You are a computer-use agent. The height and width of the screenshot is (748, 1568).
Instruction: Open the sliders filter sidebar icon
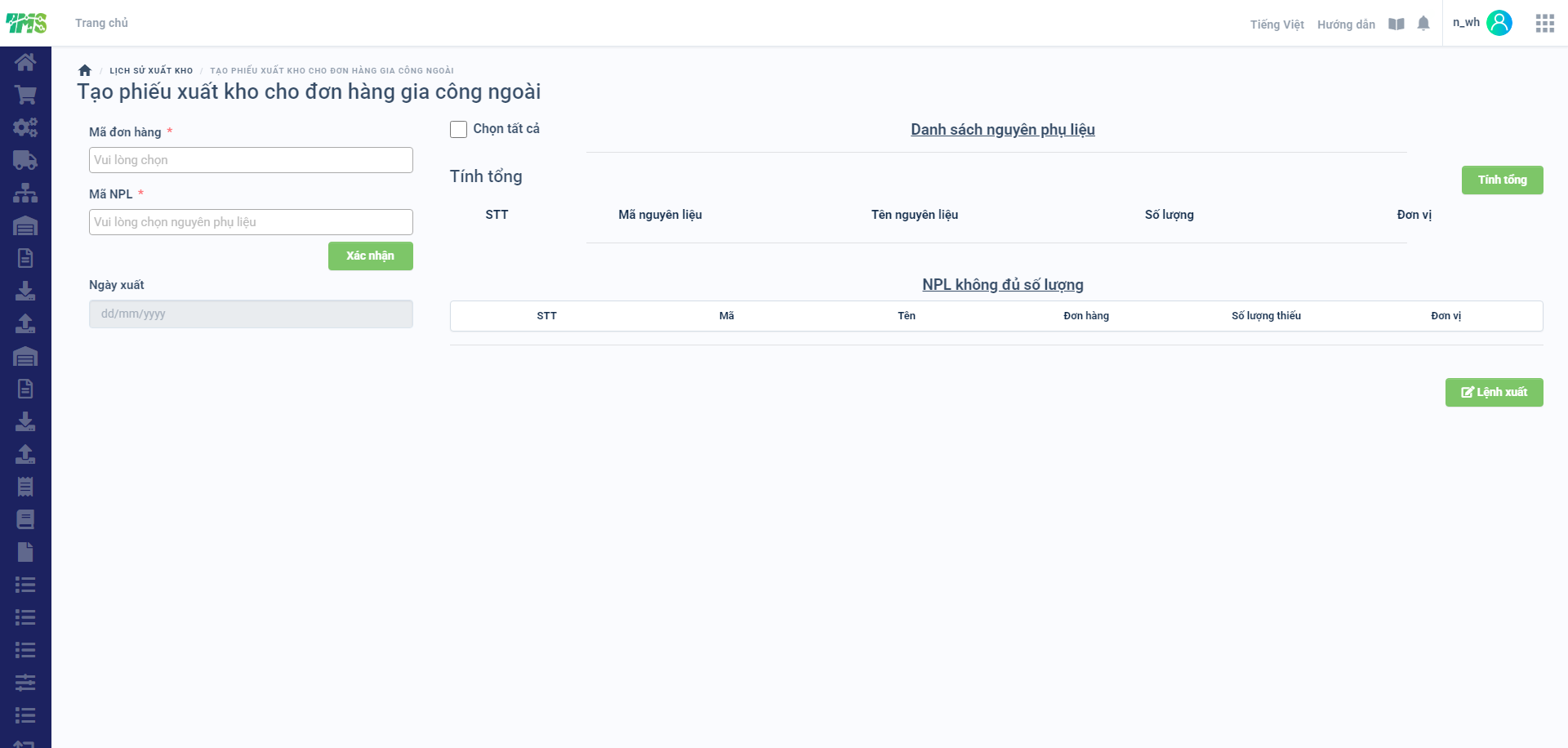25,683
